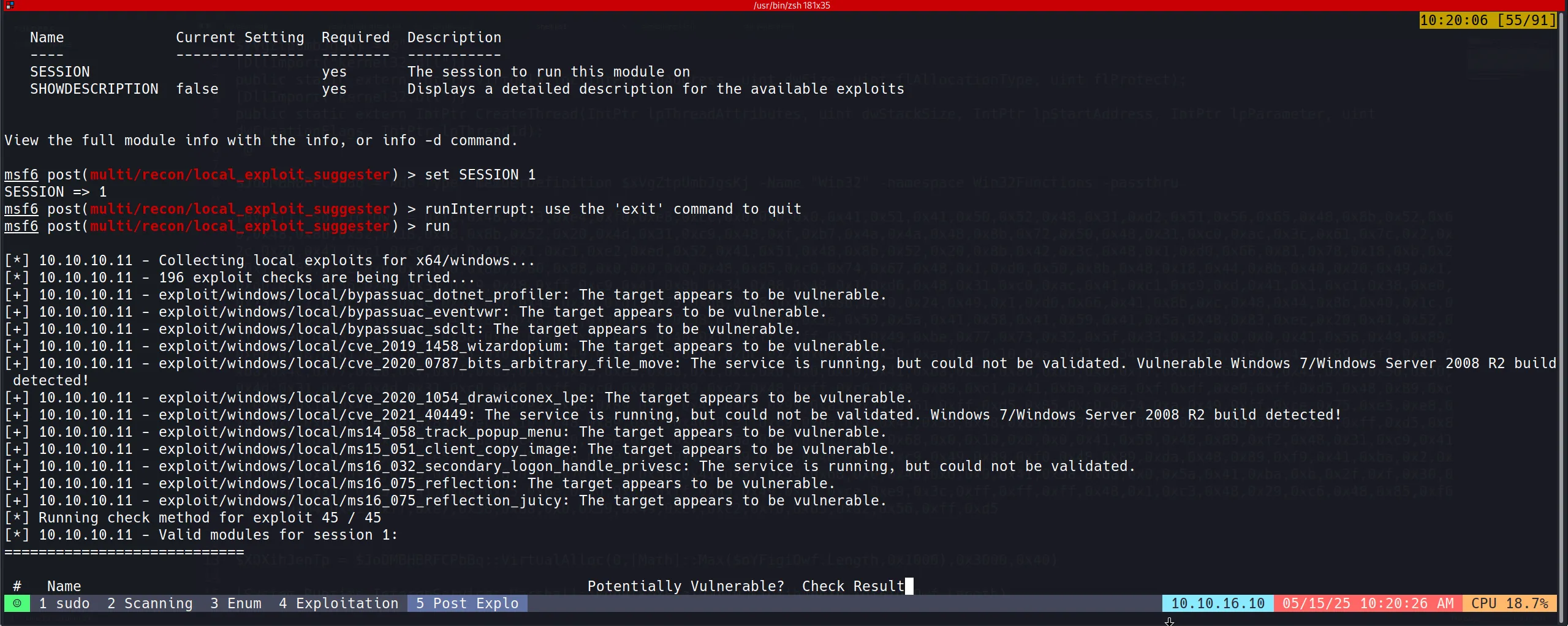Click the window menu icon in title bar
Screen dimensions: 1568x626
pos(9,5)
